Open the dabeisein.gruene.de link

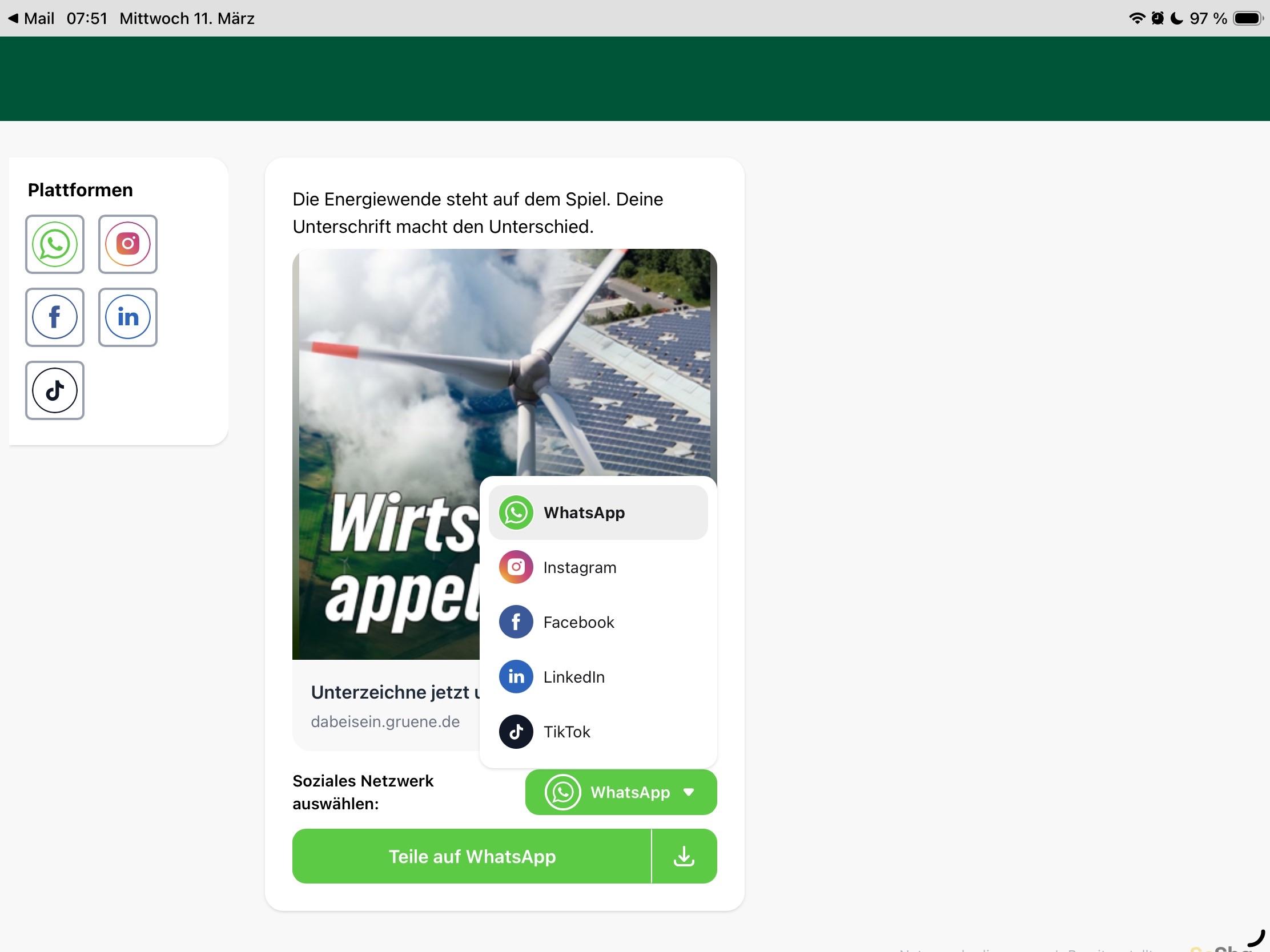pyautogui.click(x=385, y=721)
